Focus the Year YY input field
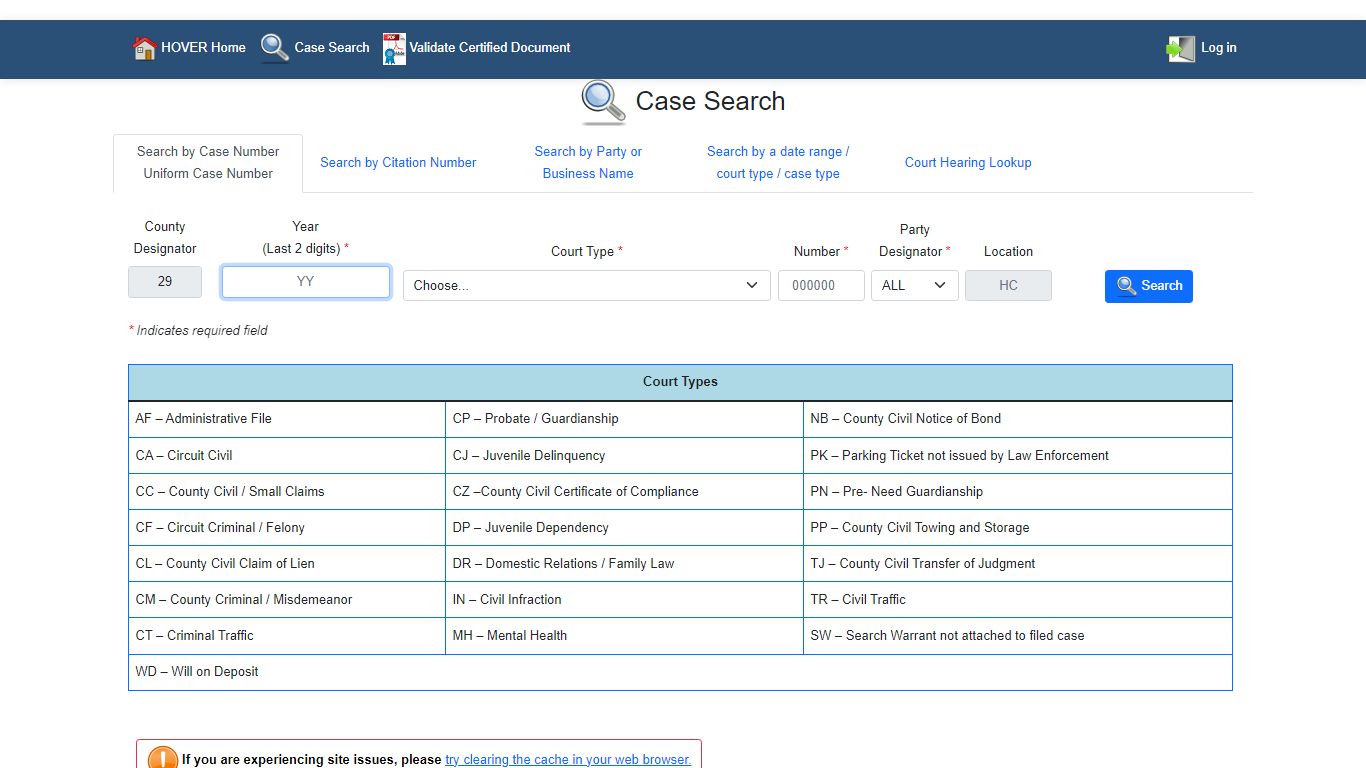Image resolution: width=1366 pixels, height=768 pixels. [x=306, y=282]
